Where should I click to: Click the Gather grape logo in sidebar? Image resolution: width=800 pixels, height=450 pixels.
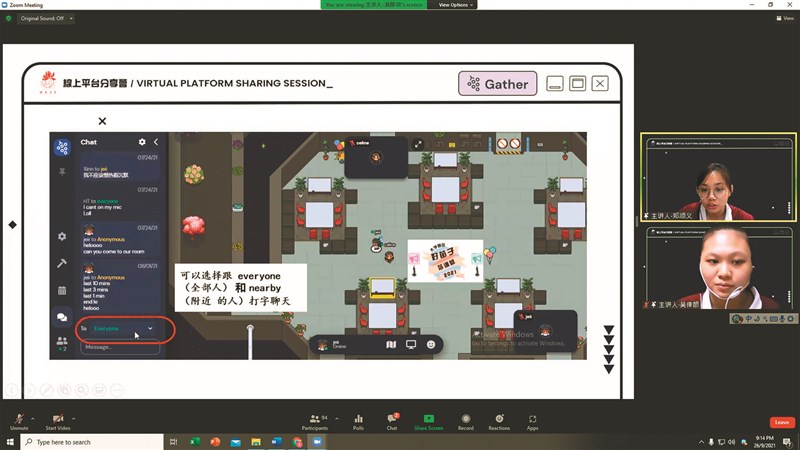tap(62, 148)
